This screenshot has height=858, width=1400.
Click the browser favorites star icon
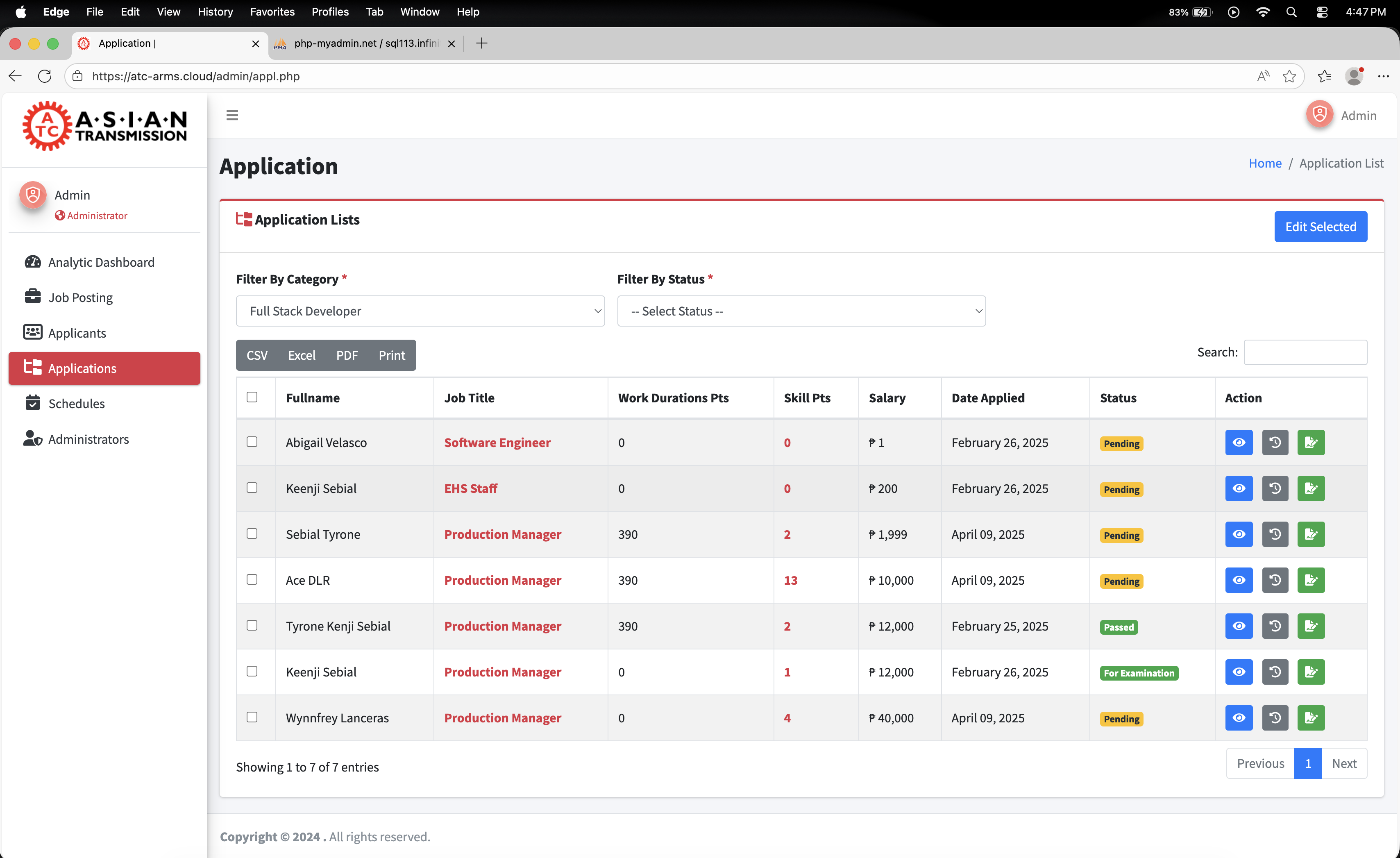click(1289, 76)
